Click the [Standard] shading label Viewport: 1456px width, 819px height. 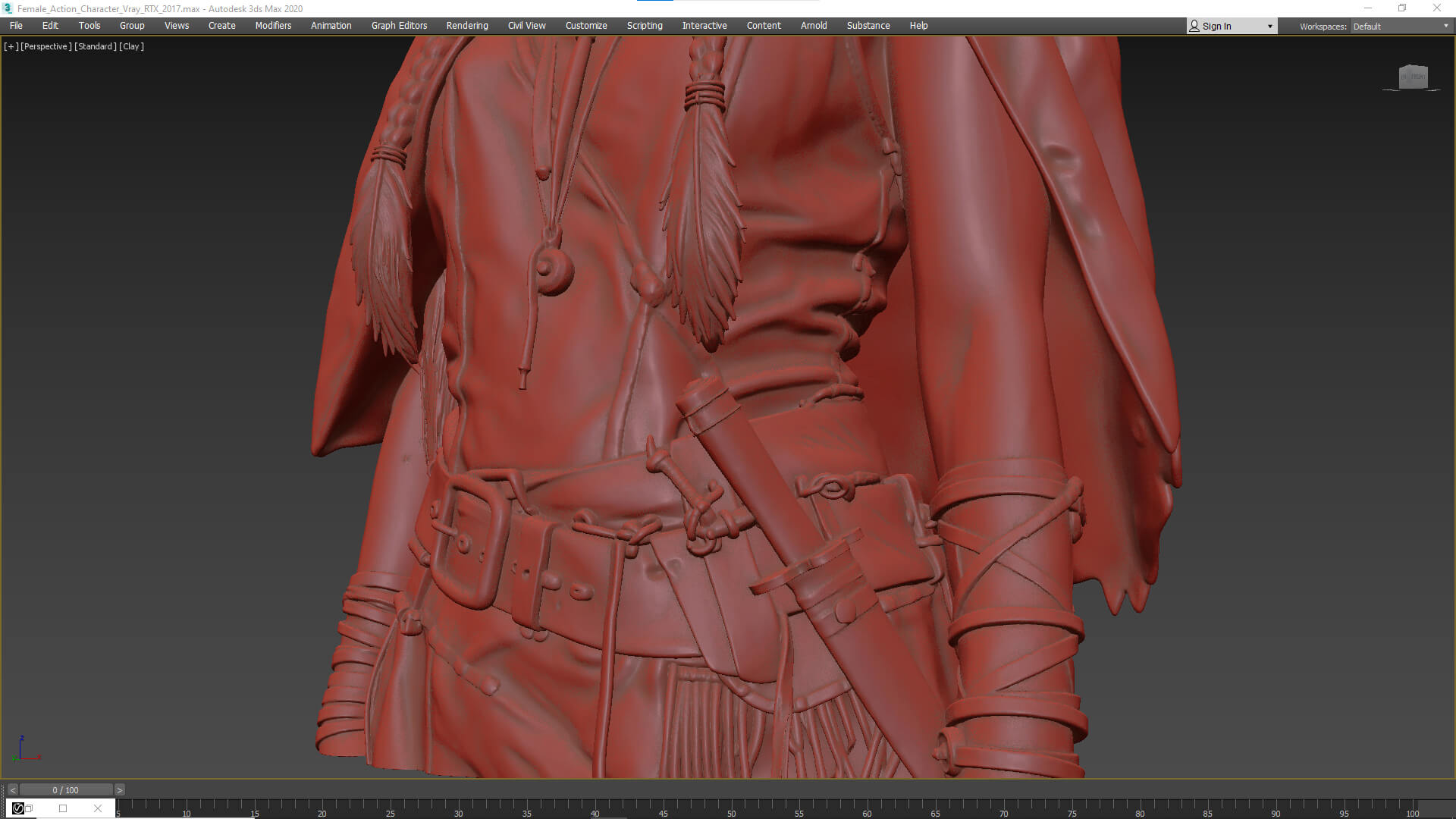coord(96,46)
